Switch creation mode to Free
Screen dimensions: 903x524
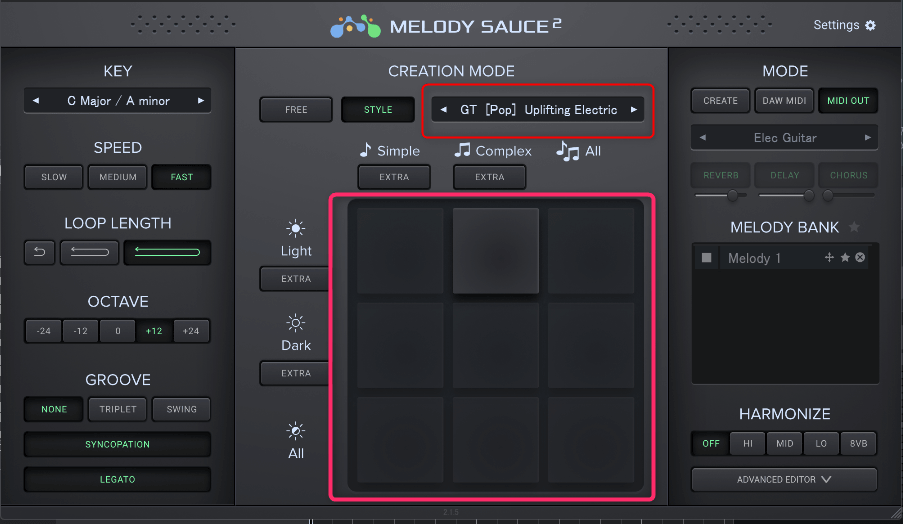pyautogui.click(x=296, y=110)
